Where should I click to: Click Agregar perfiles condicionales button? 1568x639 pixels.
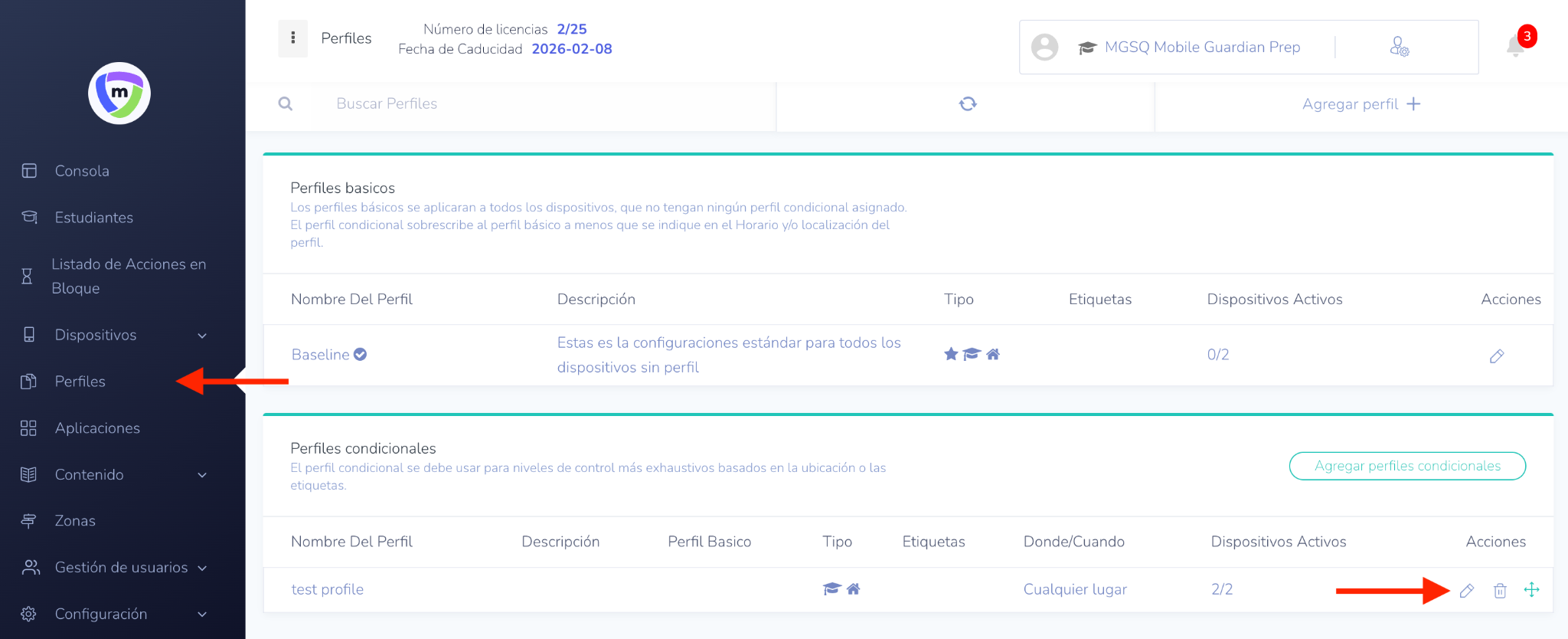(x=1407, y=466)
